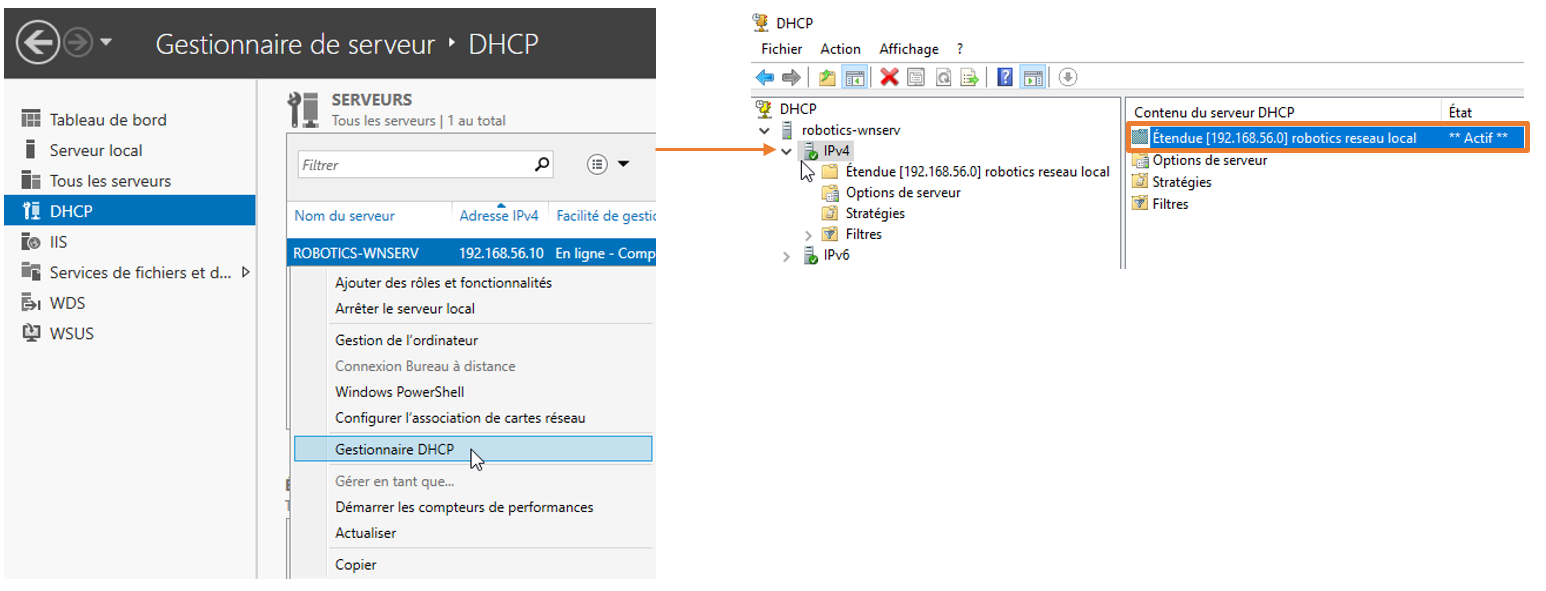Viewport: 1546px width, 591px height.
Task: Click the Refresh toolbar icon in DHCP
Action: [x=943, y=77]
